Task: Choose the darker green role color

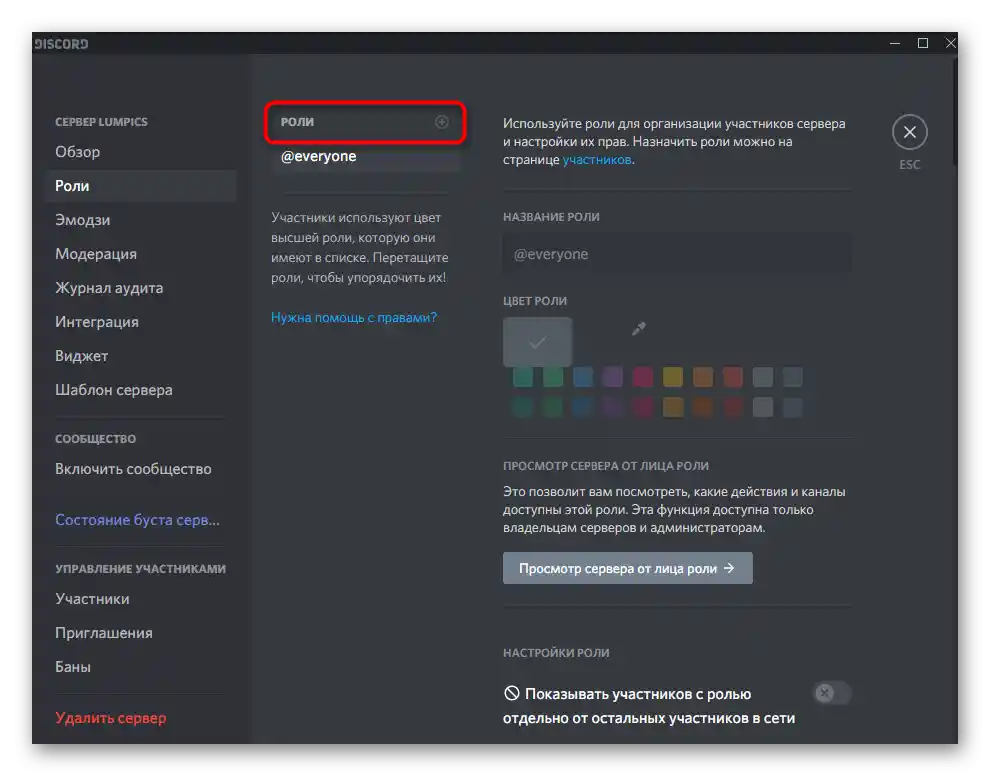Action: tap(553, 407)
